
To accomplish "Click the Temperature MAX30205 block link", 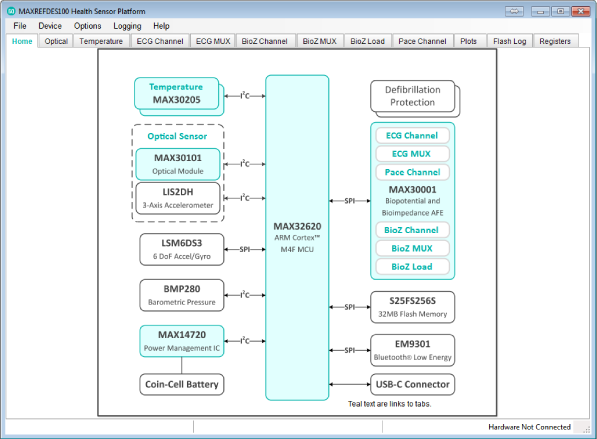I will coord(176,93).
